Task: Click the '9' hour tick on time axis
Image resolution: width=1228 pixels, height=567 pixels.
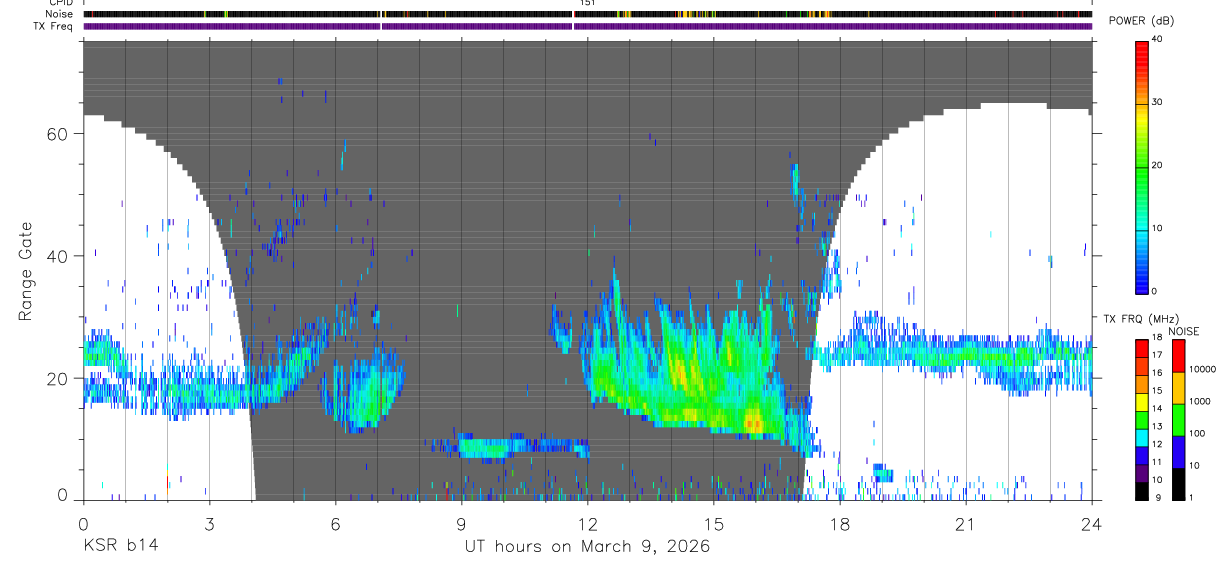Action: pos(461,524)
